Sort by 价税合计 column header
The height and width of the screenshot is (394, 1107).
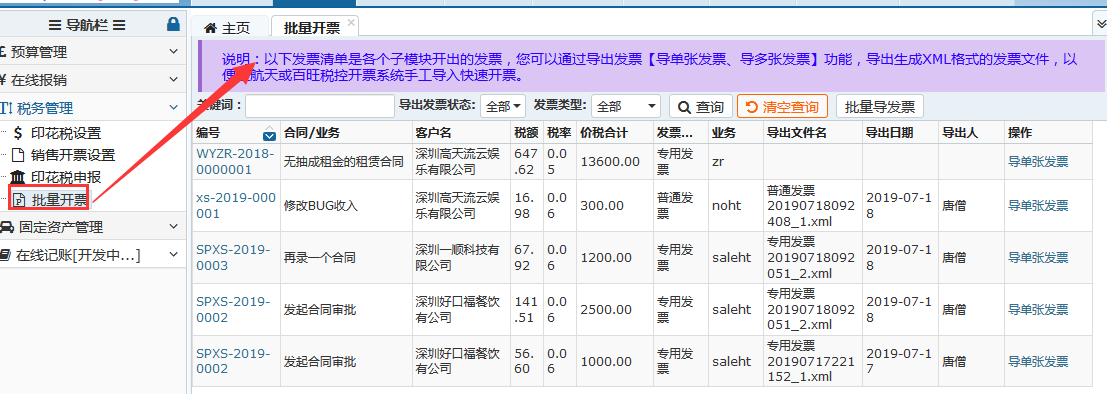click(x=614, y=132)
